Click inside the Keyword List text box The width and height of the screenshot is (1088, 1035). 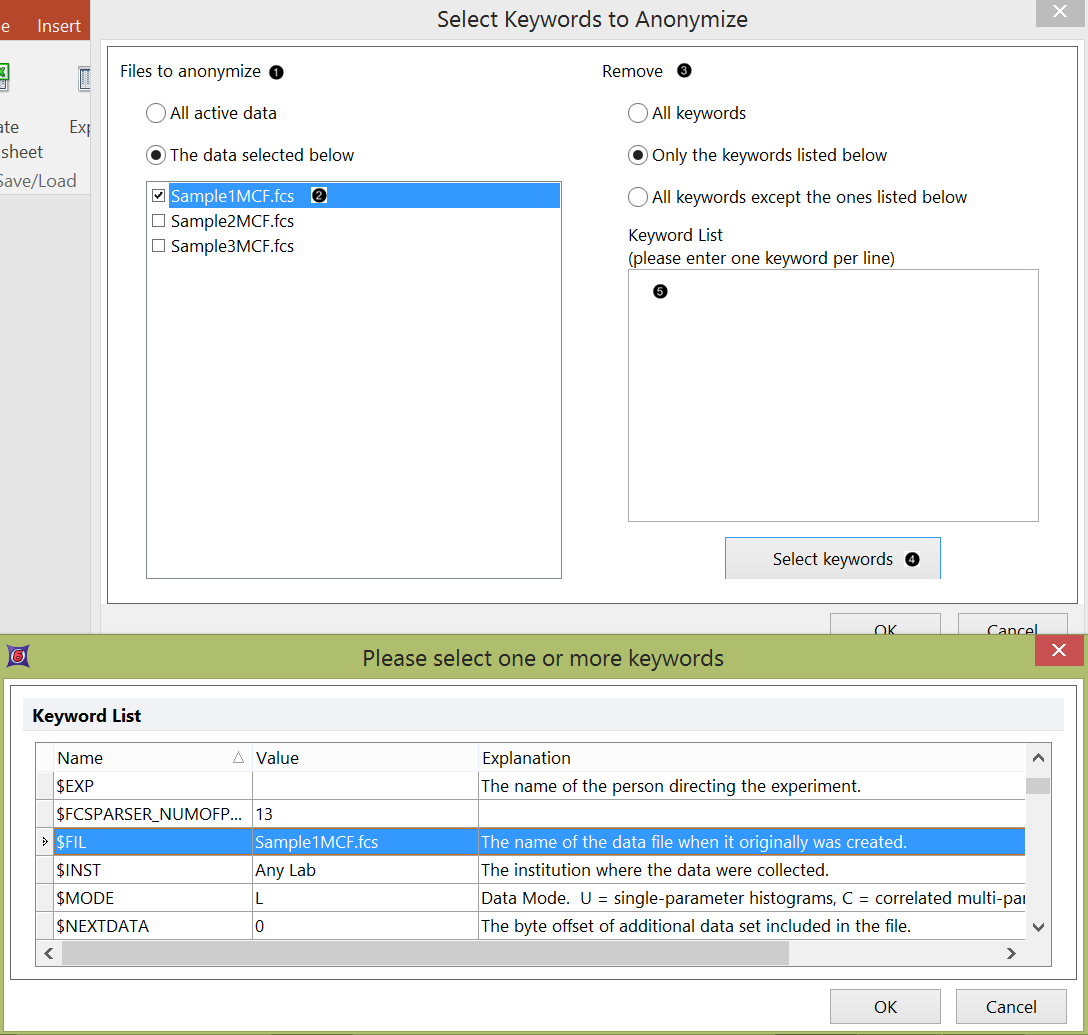tap(832, 400)
